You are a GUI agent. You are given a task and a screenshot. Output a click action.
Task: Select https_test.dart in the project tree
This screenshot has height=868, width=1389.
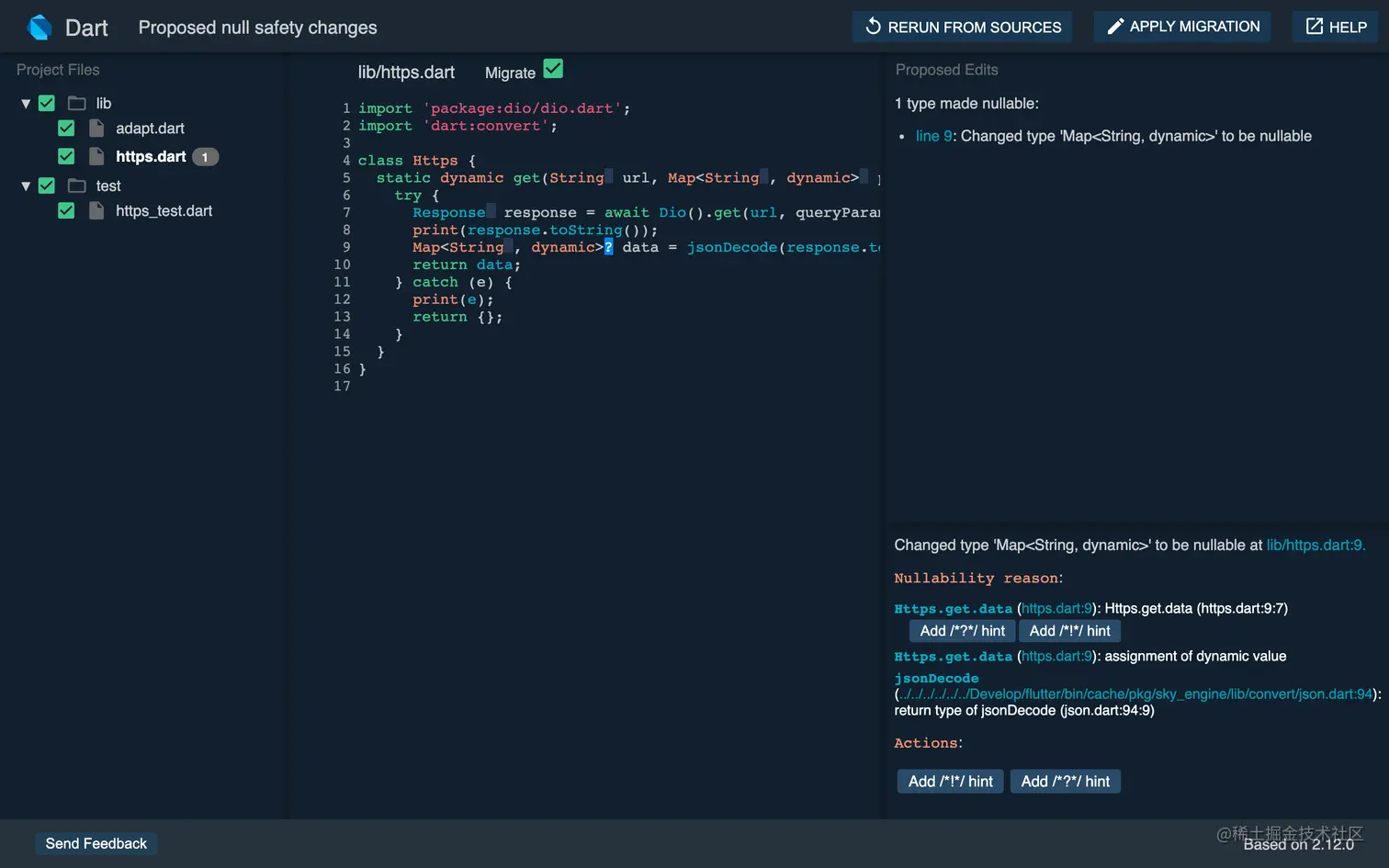tap(164, 210)
